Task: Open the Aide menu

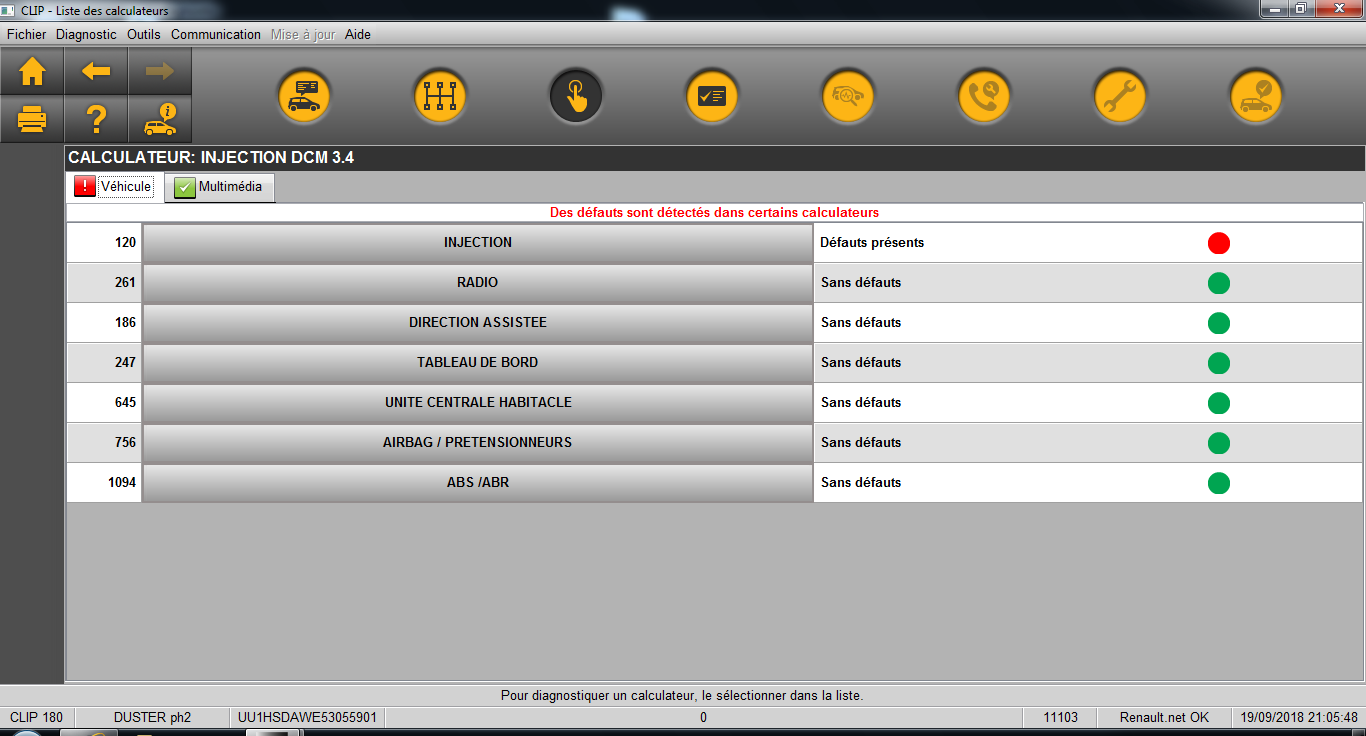Action: [358, 34]
